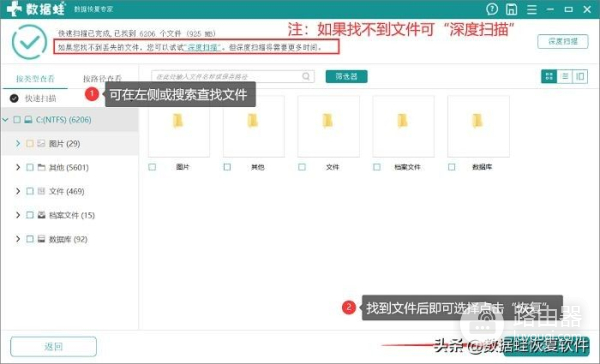The height and width of the screenshot is (364, 600).
Task: Select the 文件 (469) tree label
Action: (67, 191)
